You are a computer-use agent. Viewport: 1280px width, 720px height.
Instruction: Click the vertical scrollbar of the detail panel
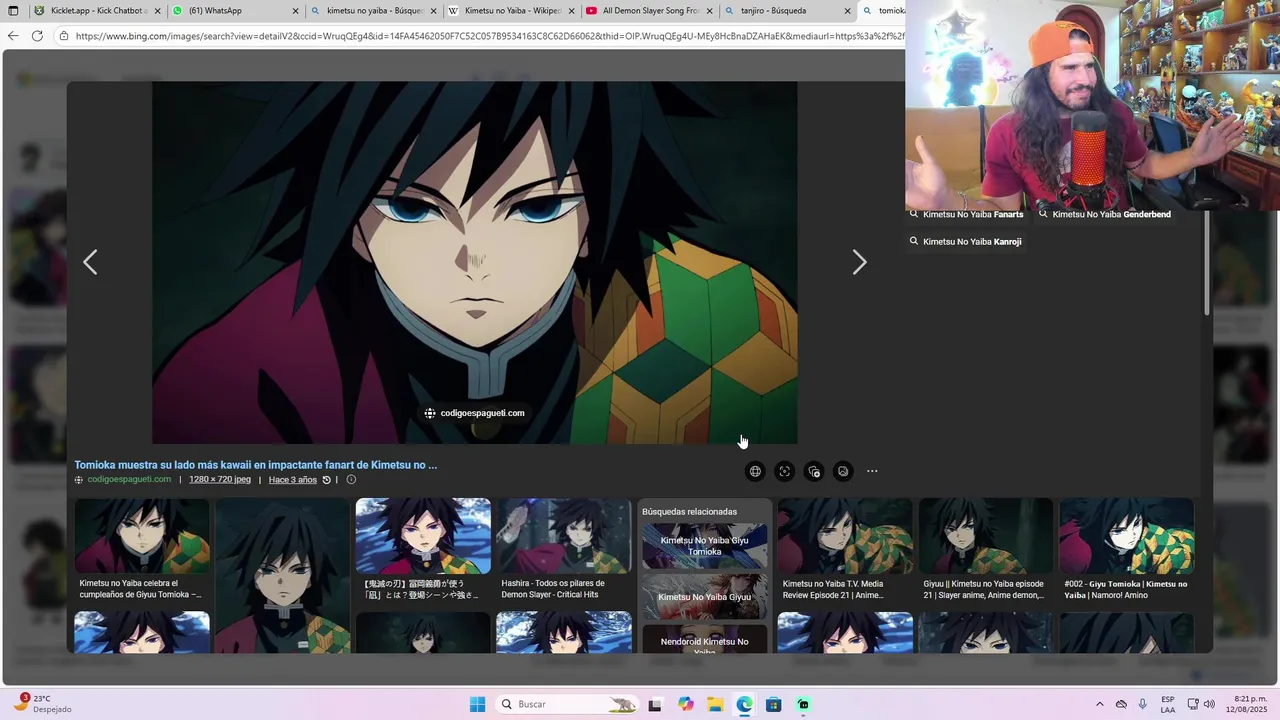click(x=1207, y=264)
